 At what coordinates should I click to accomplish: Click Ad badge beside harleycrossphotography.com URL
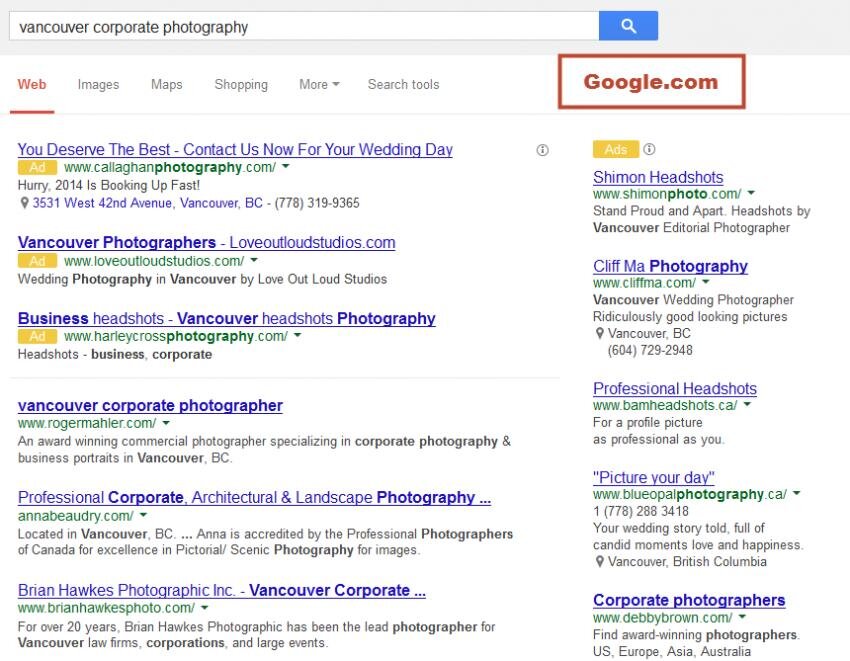pos(37,337)
